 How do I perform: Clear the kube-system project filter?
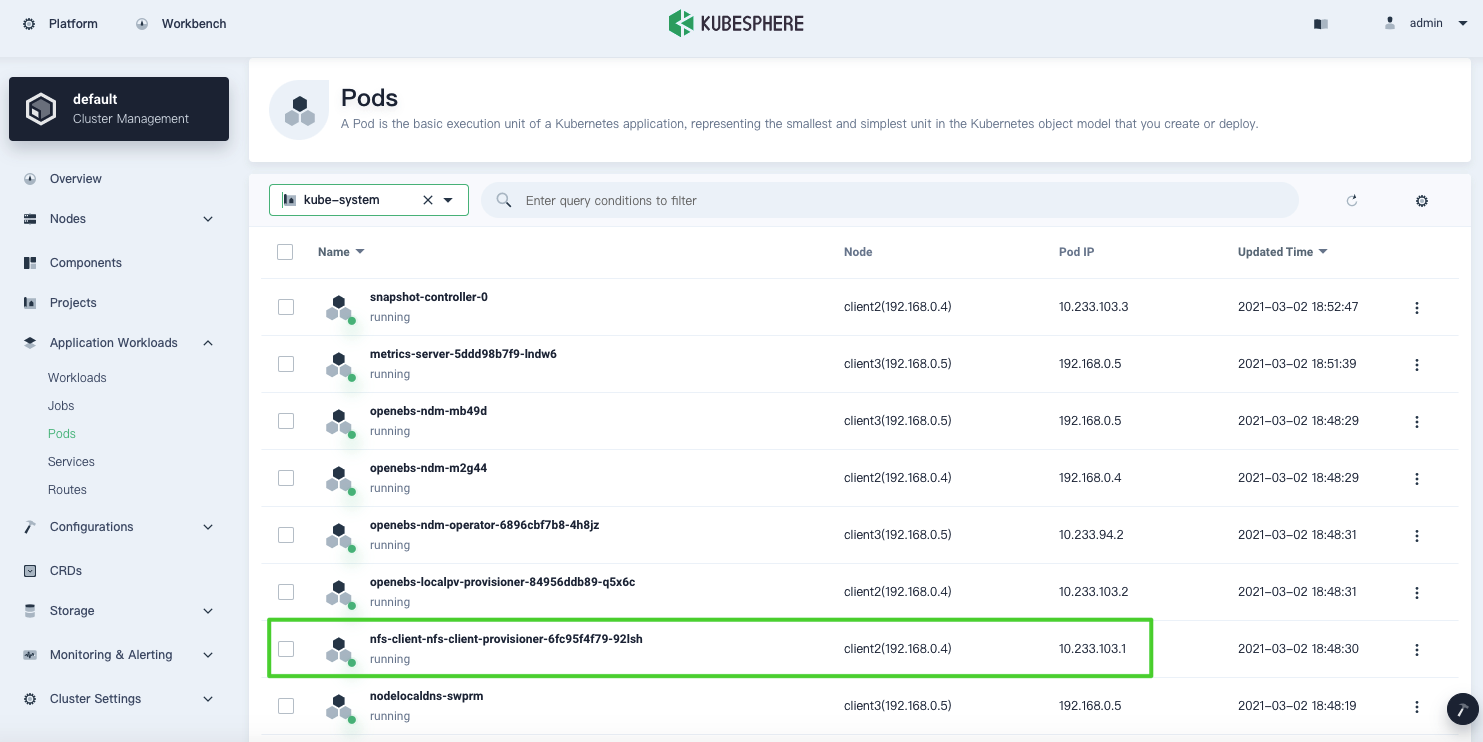point(428,200)
